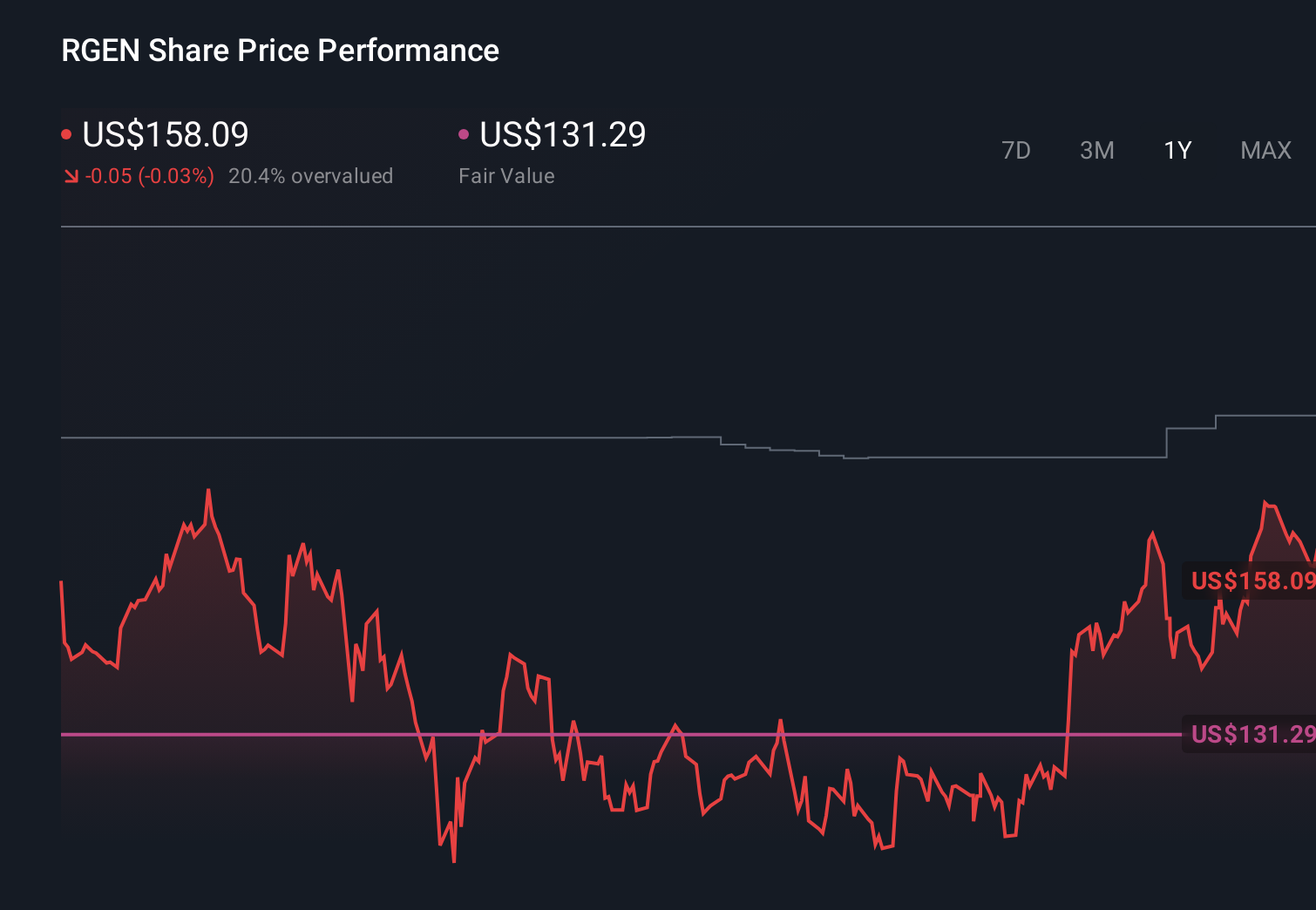Click the US$158.09 price marker label
Image resolution: width=1316 pixels, height=910 pixels.
[x=1252, y=581]
